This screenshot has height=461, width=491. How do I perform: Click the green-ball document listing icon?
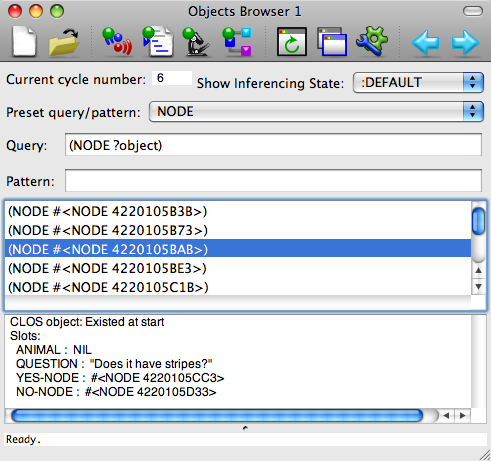pos(157,42)
